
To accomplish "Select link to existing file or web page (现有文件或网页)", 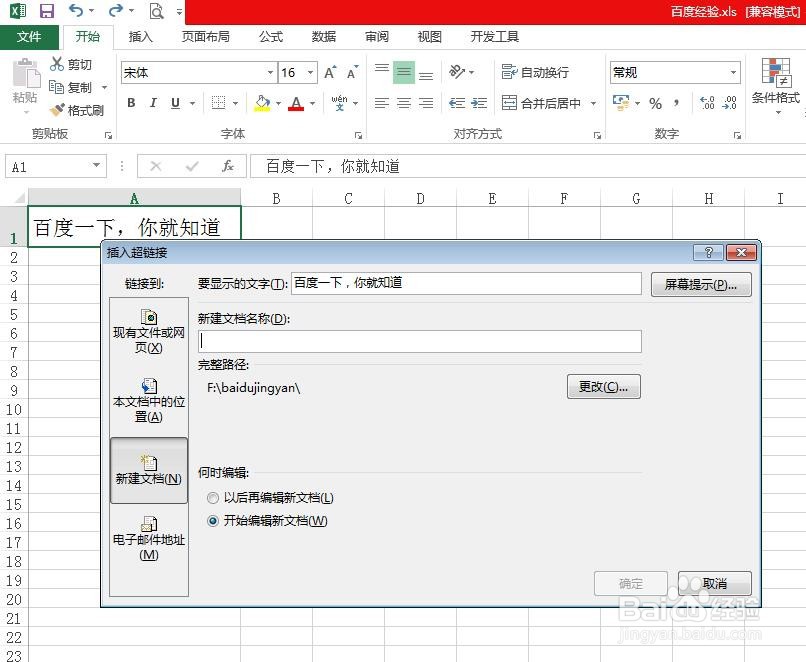I will (149, 332).
